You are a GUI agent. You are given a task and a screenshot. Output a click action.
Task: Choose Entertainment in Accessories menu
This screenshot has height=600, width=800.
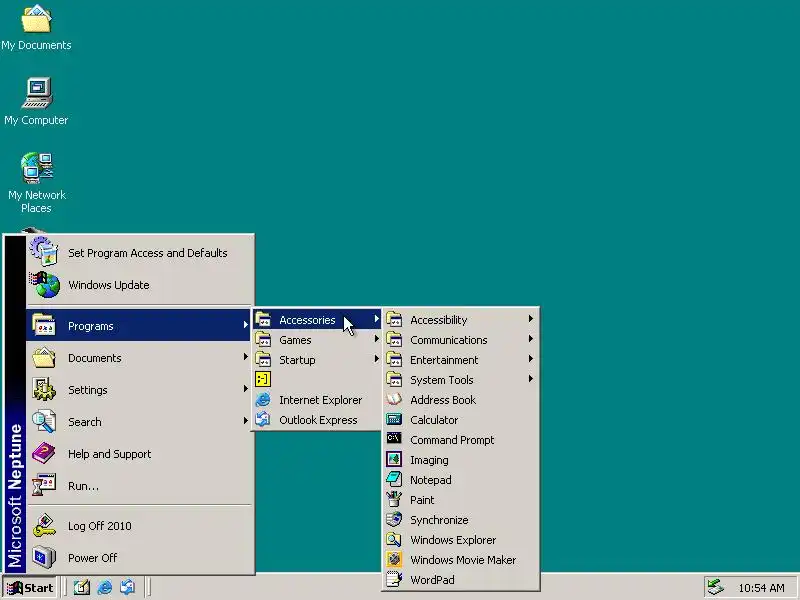point(461,359)
